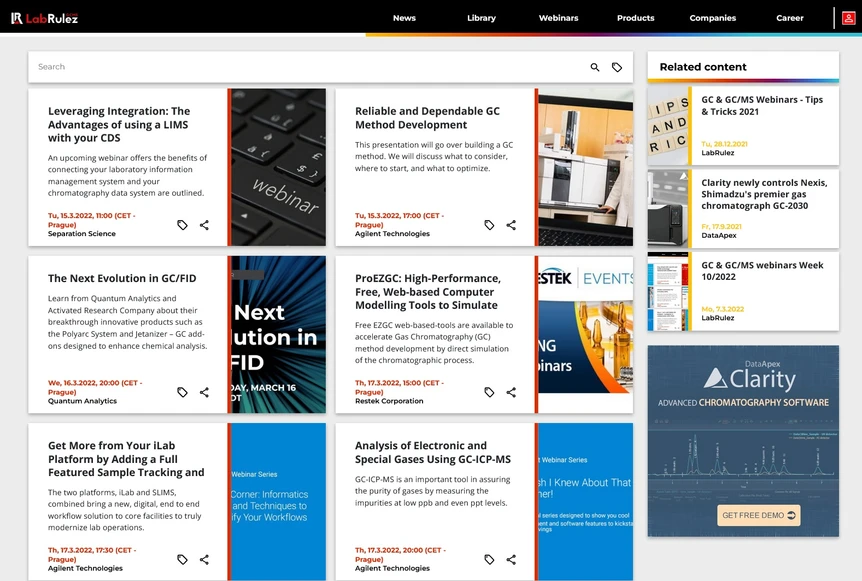Tag icon on Leveraging Integration card
Image resolution: width=862 pixels, height=581 pixels.
183,225
